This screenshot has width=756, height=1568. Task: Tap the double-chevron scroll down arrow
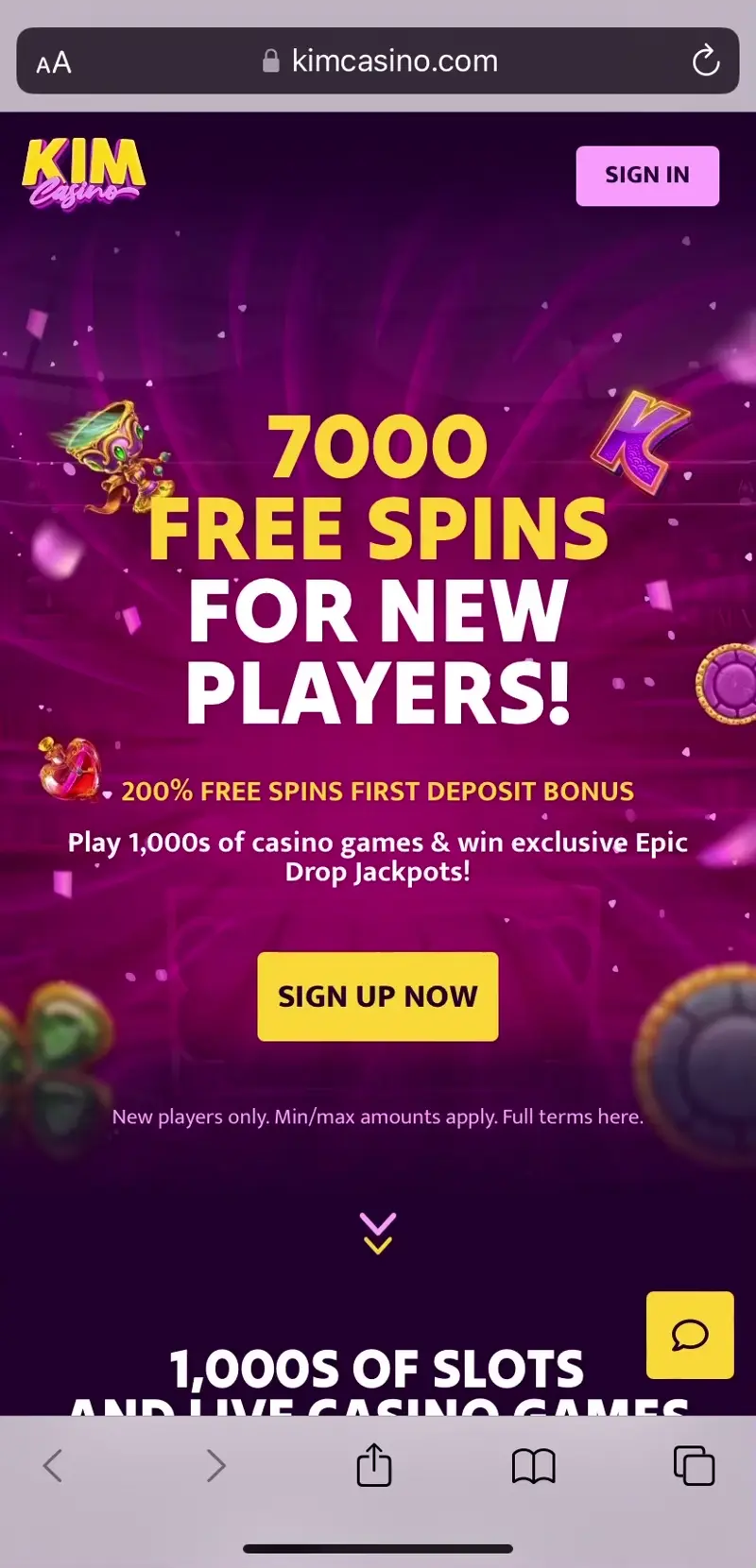[378, 1233]
